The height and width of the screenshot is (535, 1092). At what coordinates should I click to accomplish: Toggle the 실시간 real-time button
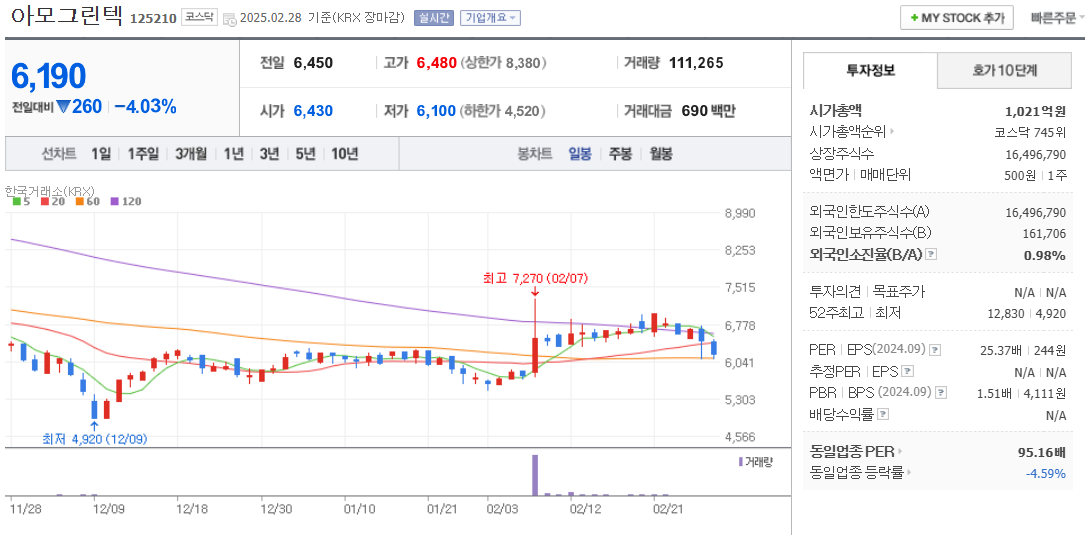(435, 18)
